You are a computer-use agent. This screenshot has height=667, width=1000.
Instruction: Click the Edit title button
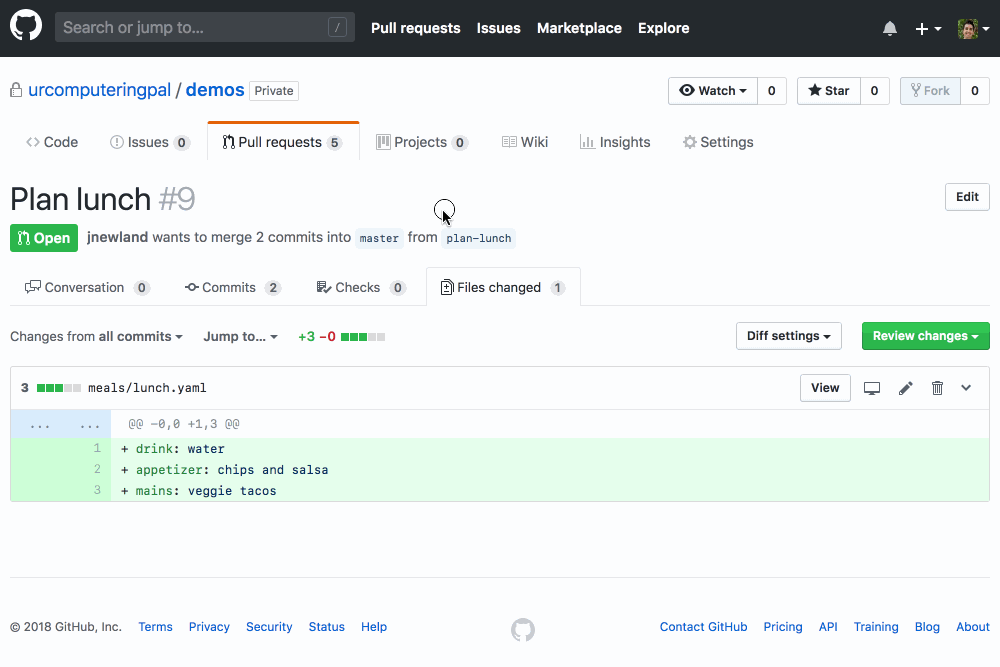click(x=967, y=197)
